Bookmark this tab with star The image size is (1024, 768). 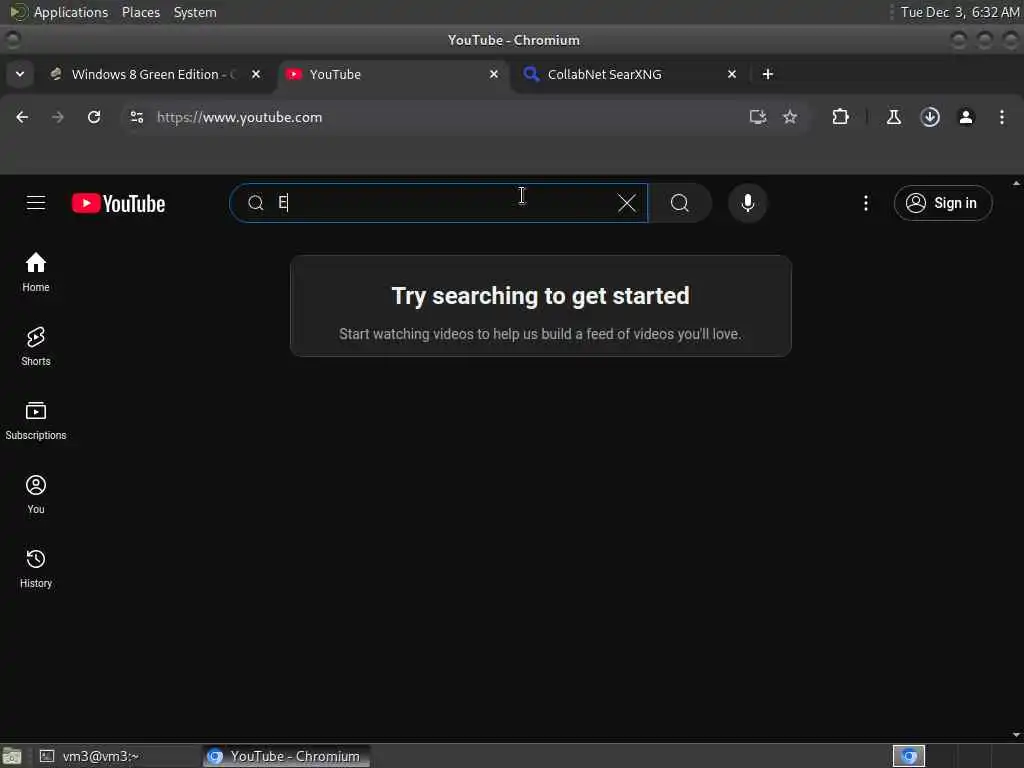click(790, 117)
